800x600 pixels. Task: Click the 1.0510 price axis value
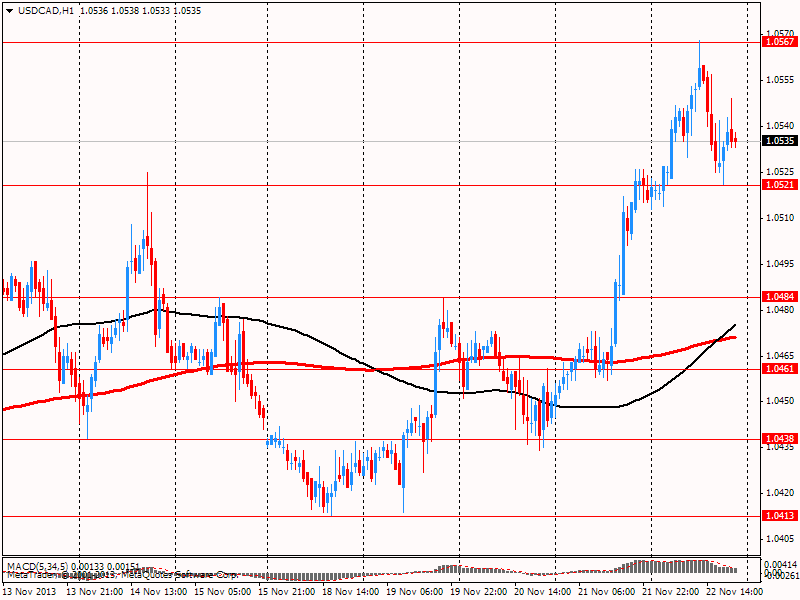(x=780, y=217)
